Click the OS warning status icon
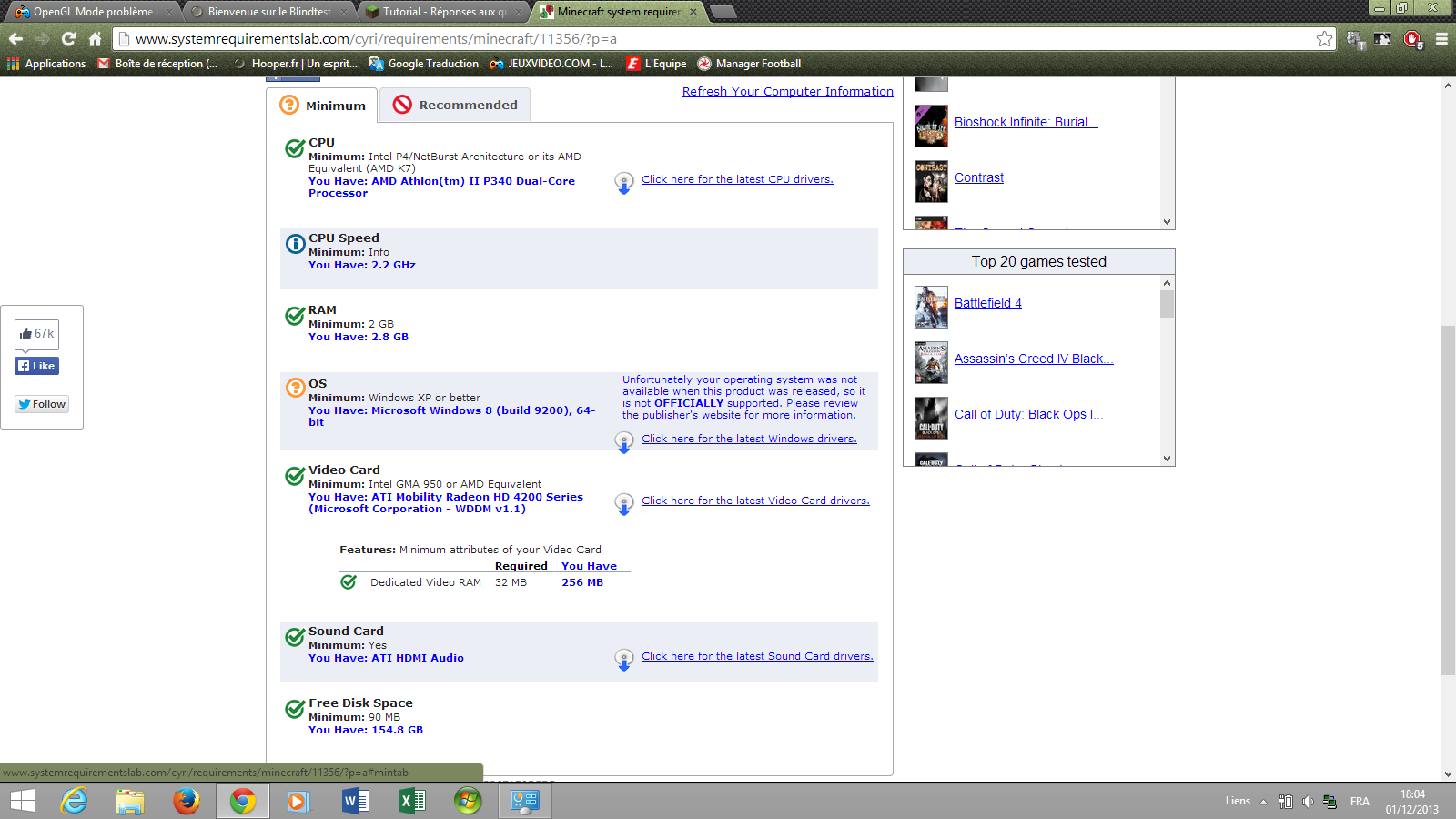Viewport: 1456px width, 819px height. point(295,388)
